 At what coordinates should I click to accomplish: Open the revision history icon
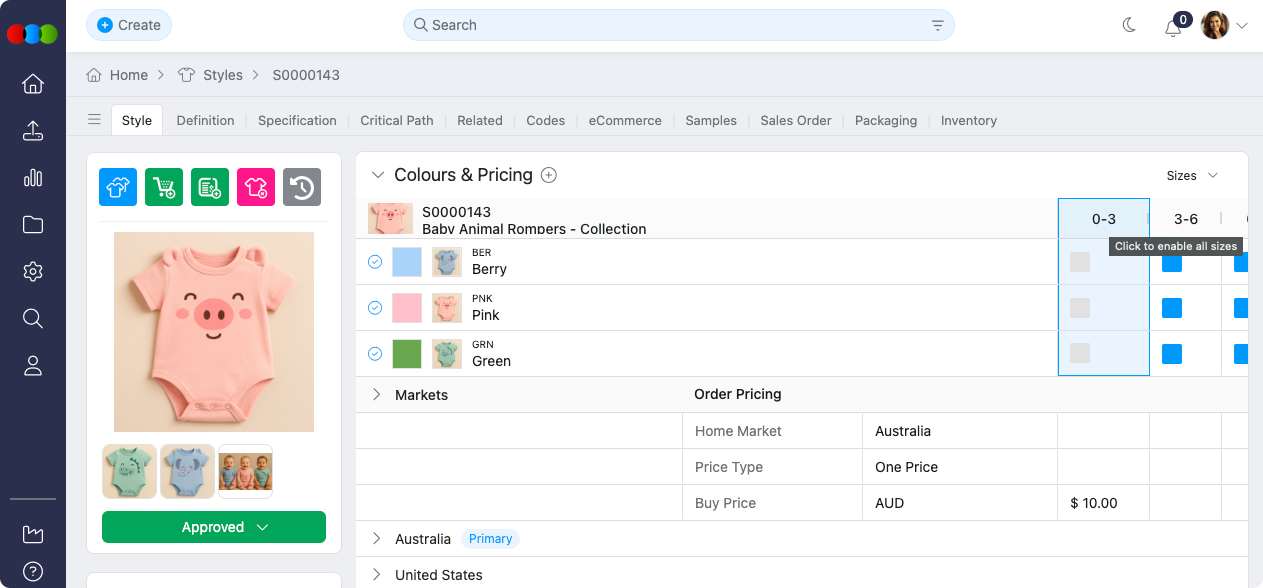302,187
